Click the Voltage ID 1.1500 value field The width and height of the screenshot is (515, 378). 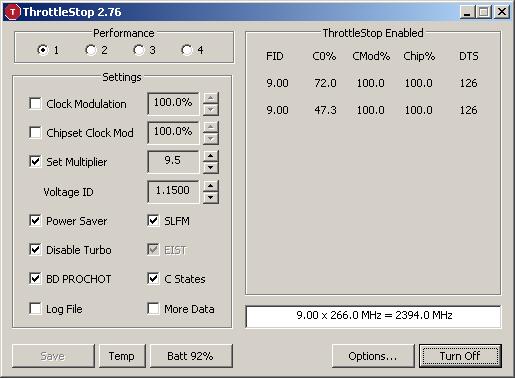coord(173,192)
